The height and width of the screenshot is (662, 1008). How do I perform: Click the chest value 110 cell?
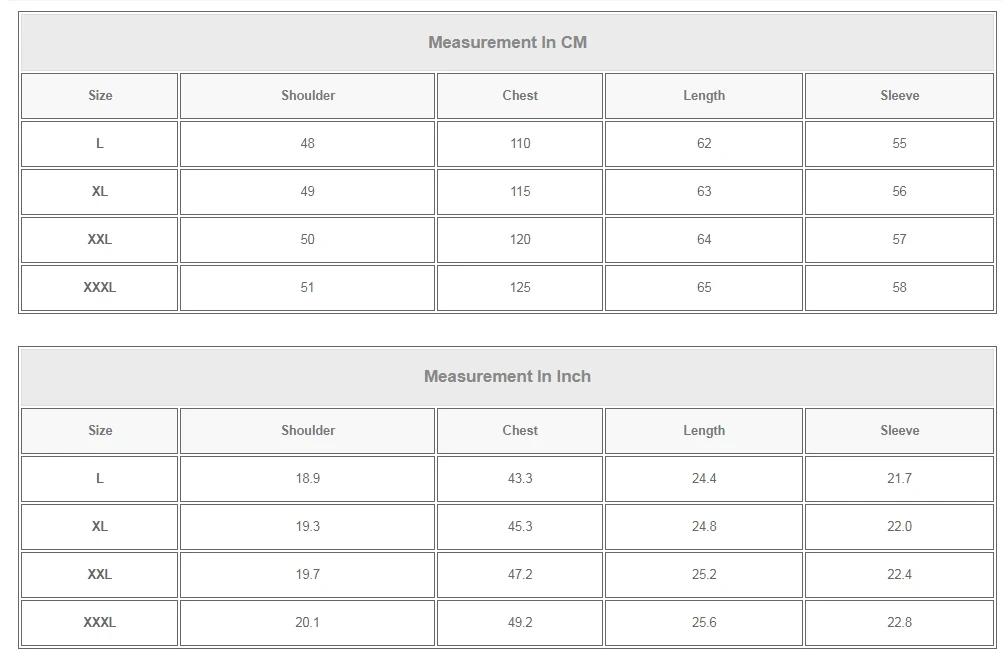pyautogui.click(x=520, y=143)
